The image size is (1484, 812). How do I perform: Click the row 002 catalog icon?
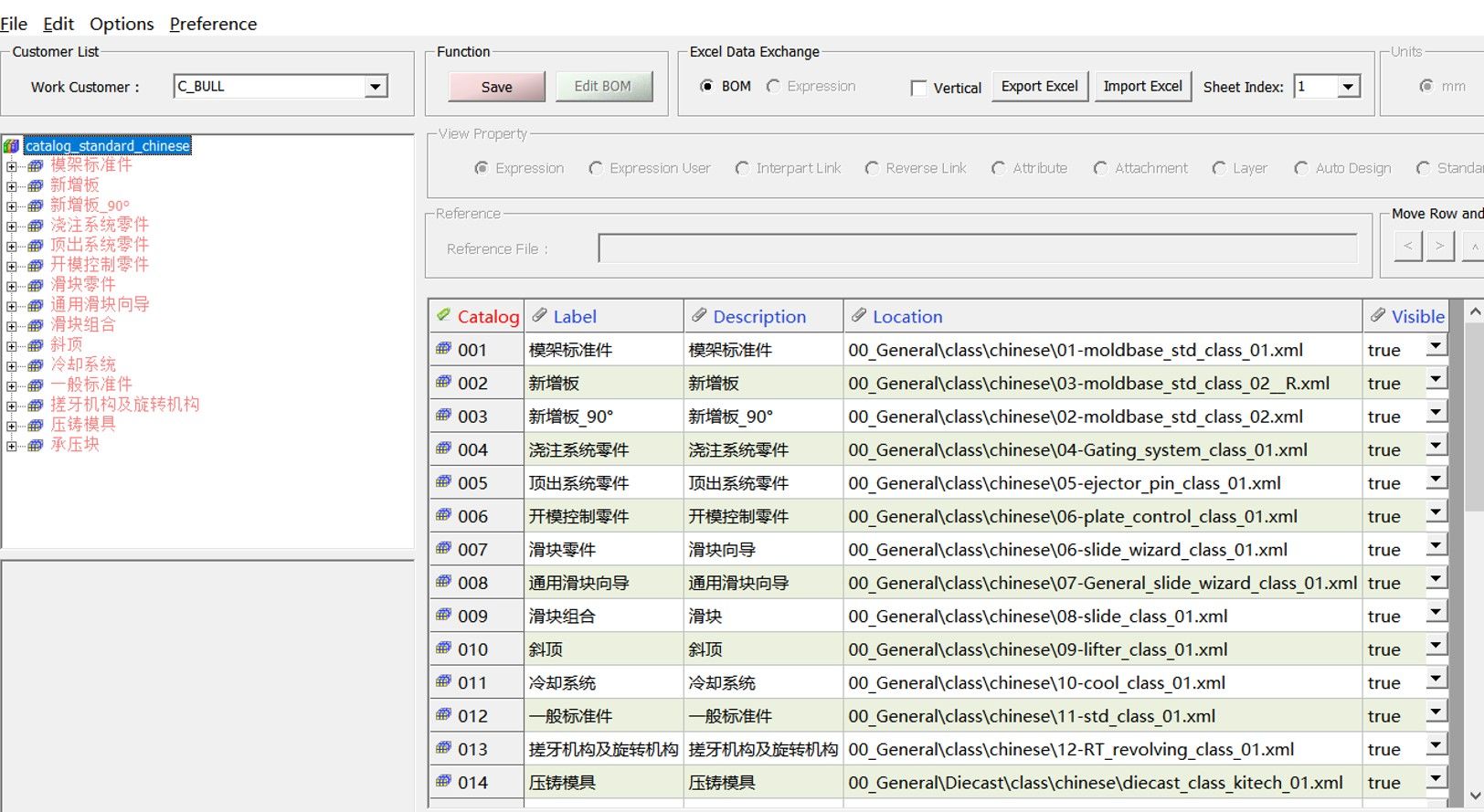coord(444,381)
